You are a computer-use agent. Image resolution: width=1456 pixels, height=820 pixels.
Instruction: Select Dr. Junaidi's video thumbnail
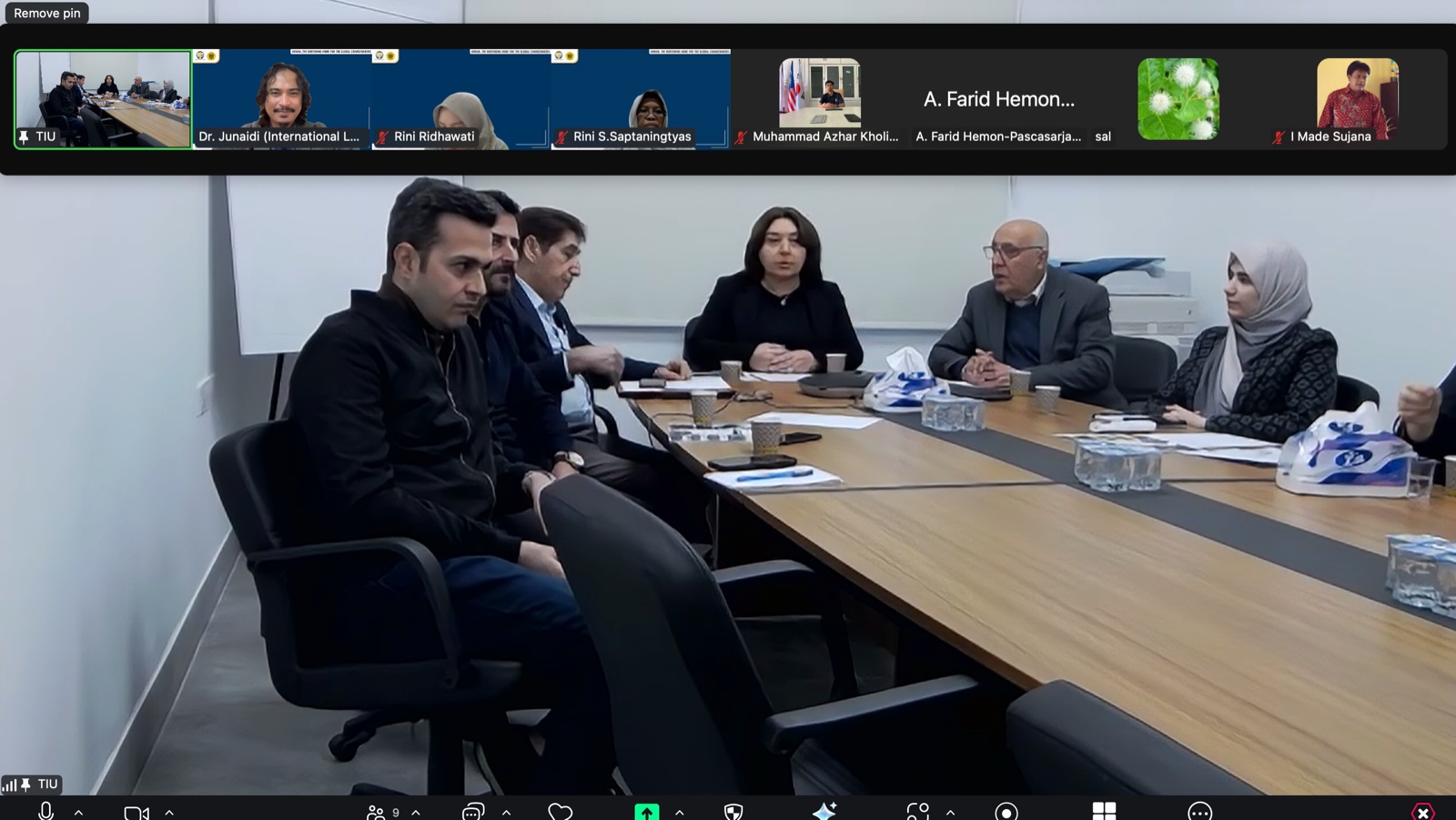click(281, 98)
